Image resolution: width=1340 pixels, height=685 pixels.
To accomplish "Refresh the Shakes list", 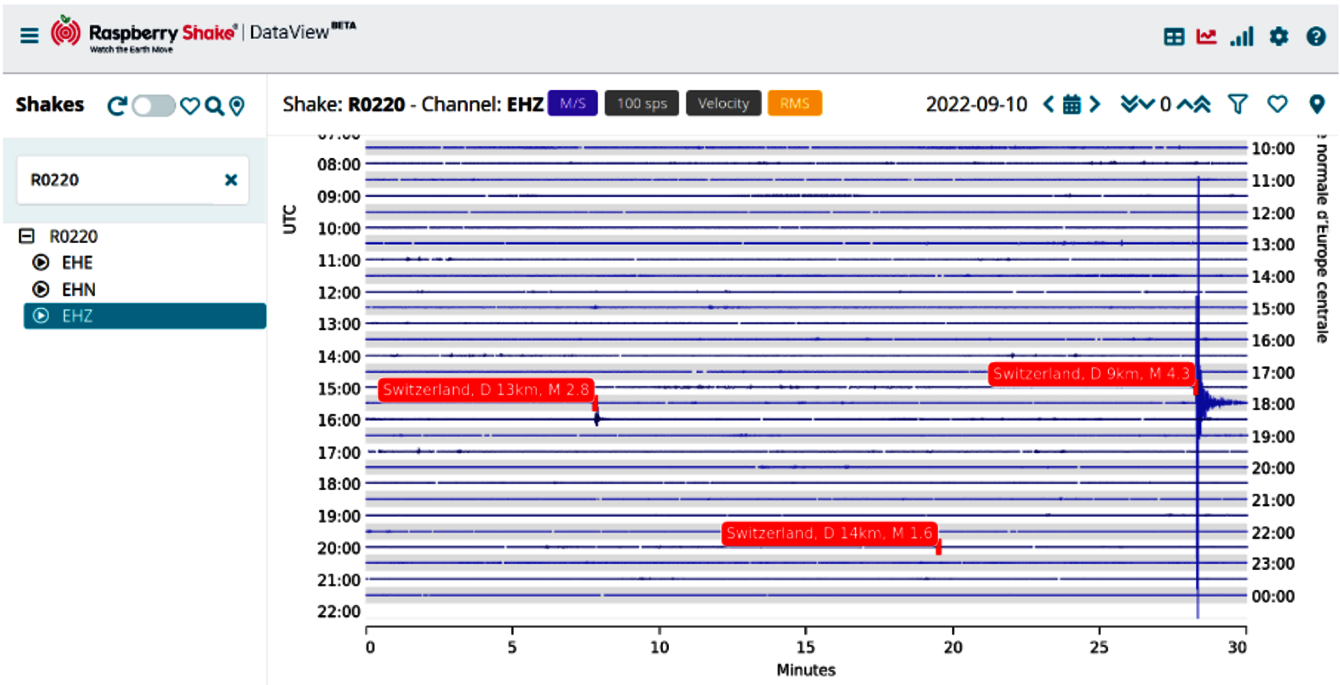I will [x=116, y=105].
